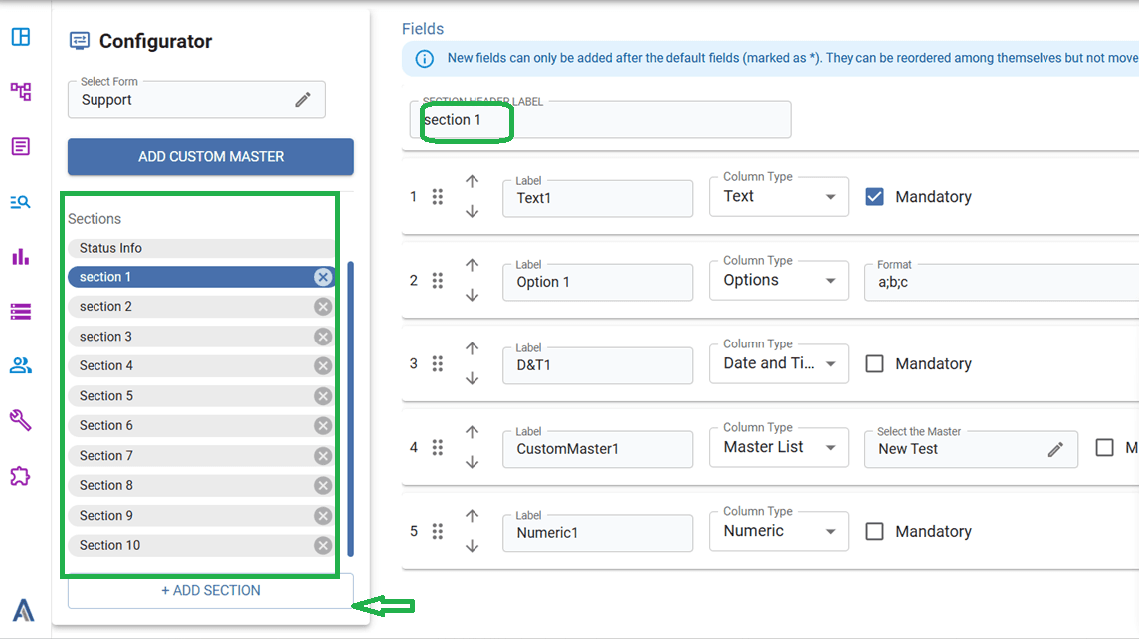Open the bar chart reports icon
Screen dimensions: 1139x639
coord(21,256)
